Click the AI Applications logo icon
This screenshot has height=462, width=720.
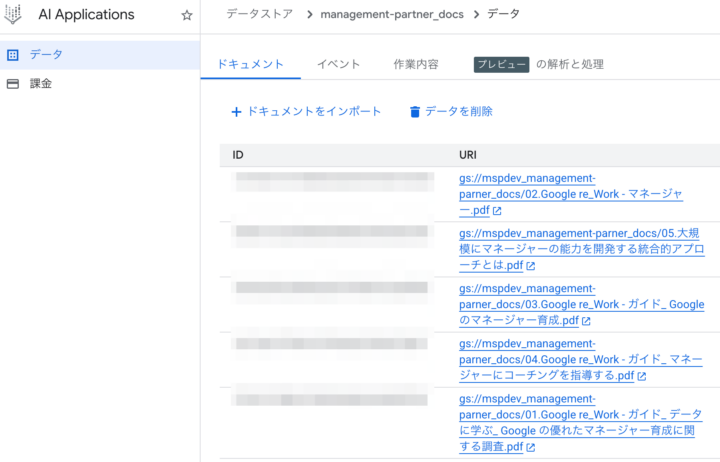tap(15, 15)
